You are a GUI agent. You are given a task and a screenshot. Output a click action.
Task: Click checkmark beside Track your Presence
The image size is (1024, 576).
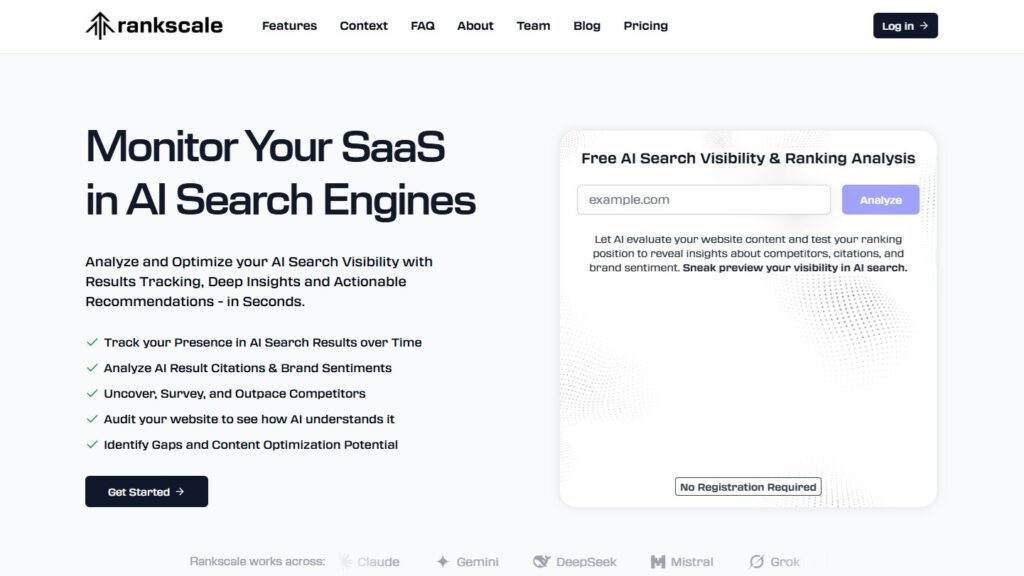click(x=92, y=342)
